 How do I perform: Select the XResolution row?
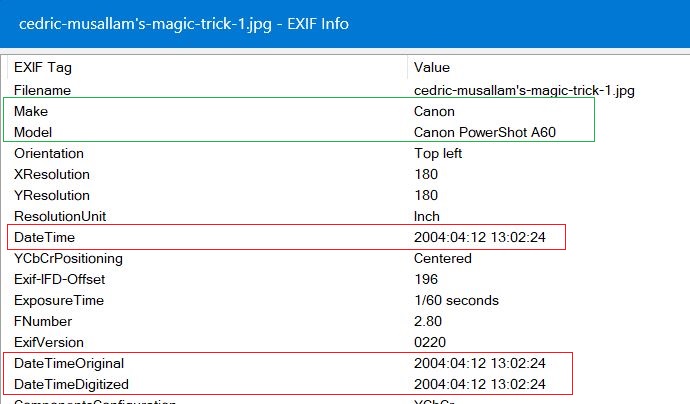[x=348, y=174]
